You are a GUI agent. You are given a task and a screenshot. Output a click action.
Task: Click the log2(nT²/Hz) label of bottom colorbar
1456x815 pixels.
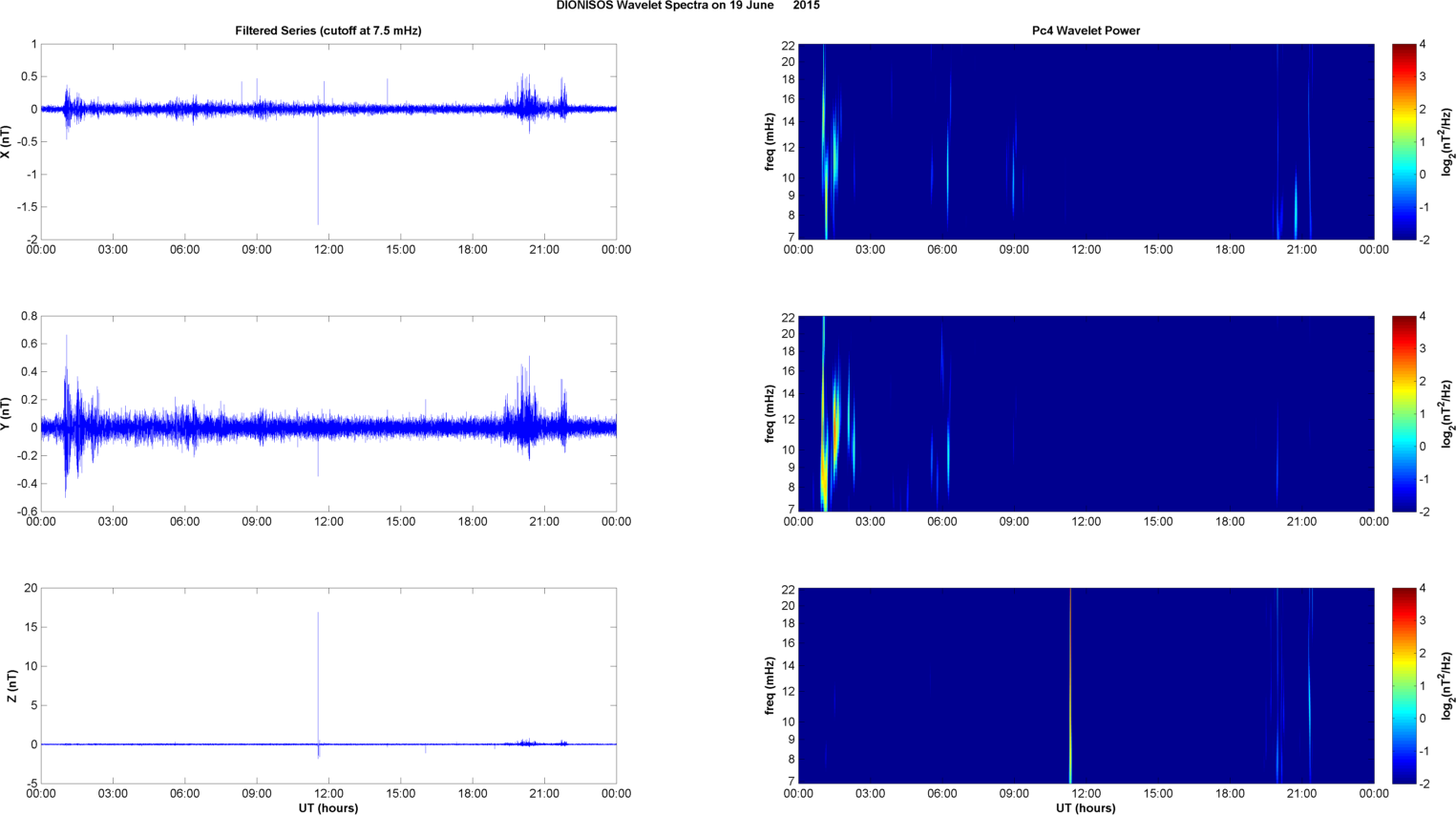pos(1447,685)
